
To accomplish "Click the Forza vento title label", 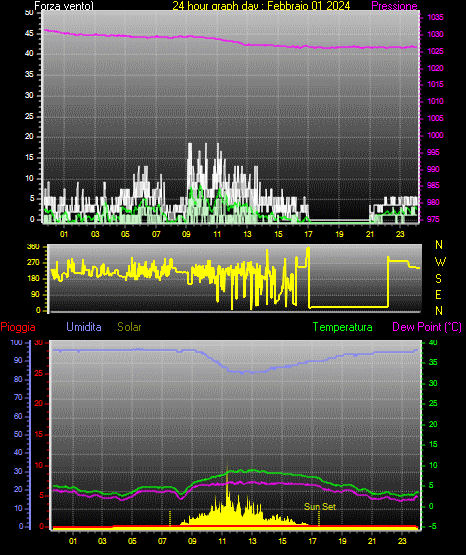I will point(64,6).
